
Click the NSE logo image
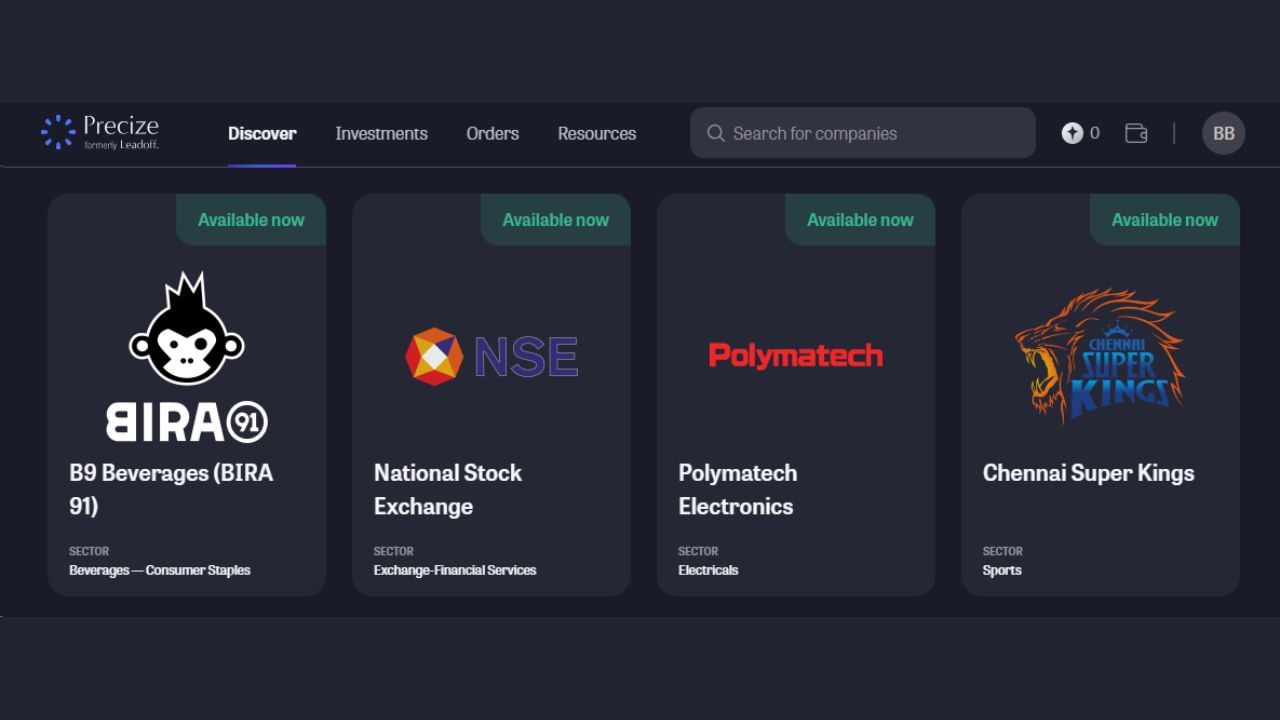click(492, 356)
